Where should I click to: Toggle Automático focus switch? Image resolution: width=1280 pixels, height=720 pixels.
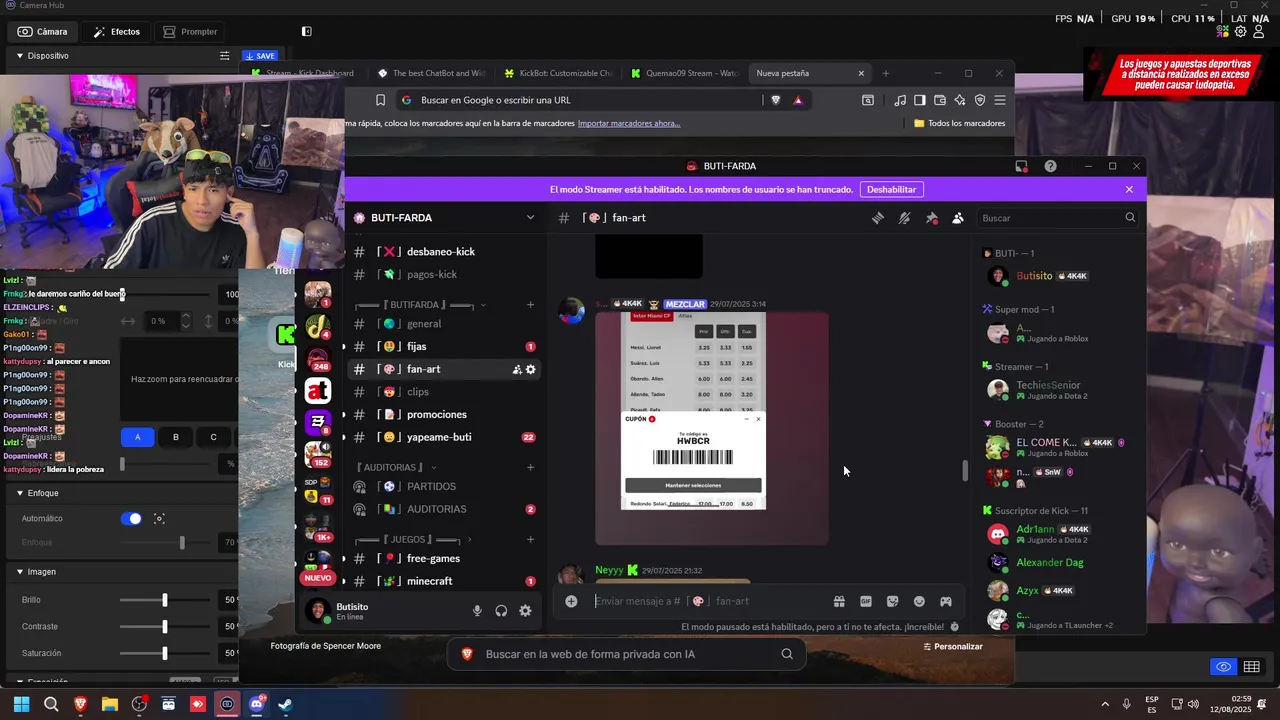[x=131, y=519]
